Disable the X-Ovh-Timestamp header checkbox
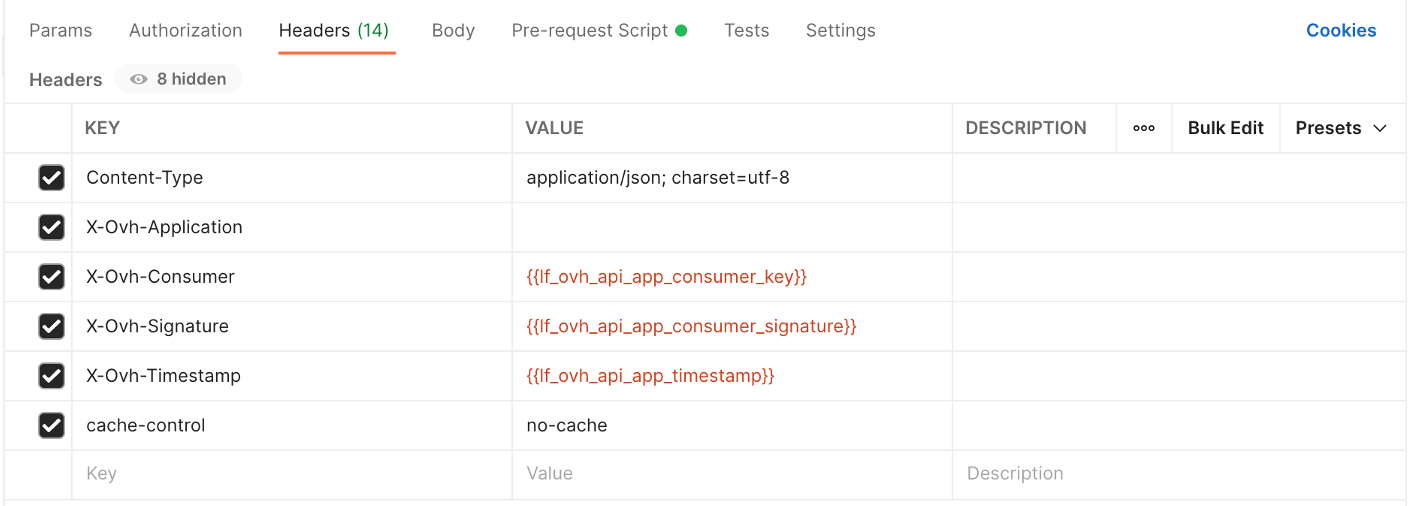Screen dimensions: 1410x506 point(51,376)
